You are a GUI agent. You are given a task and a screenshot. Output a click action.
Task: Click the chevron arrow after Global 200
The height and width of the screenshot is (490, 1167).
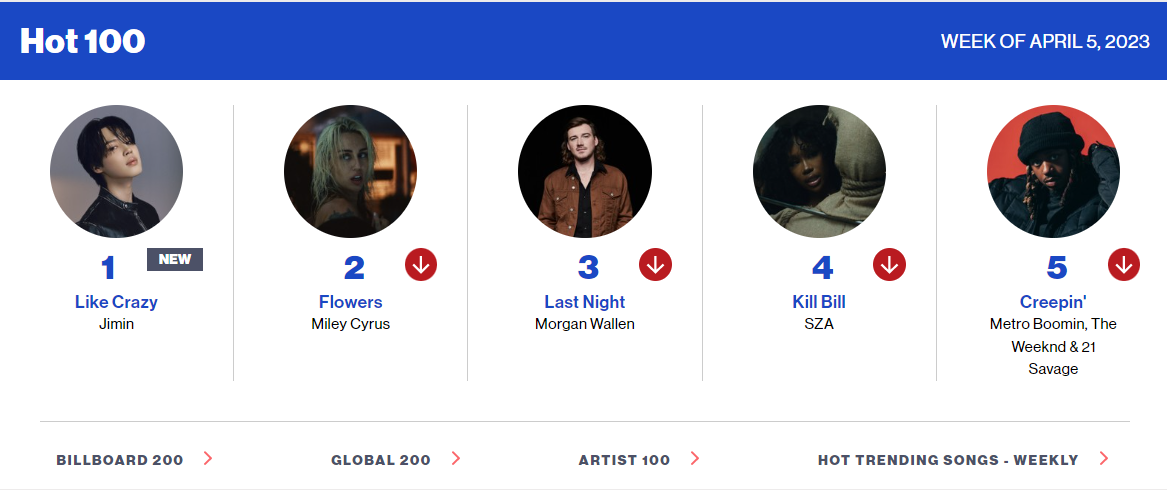coord(455,459)
